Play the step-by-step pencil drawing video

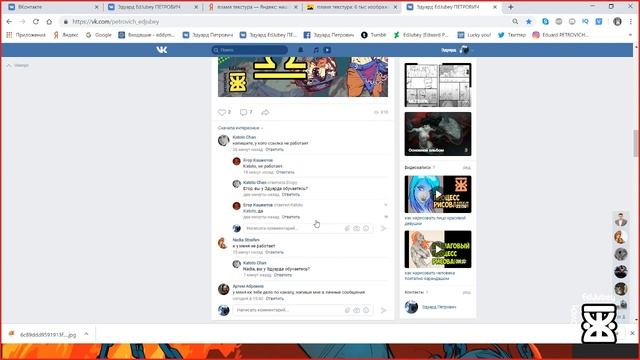438,249
